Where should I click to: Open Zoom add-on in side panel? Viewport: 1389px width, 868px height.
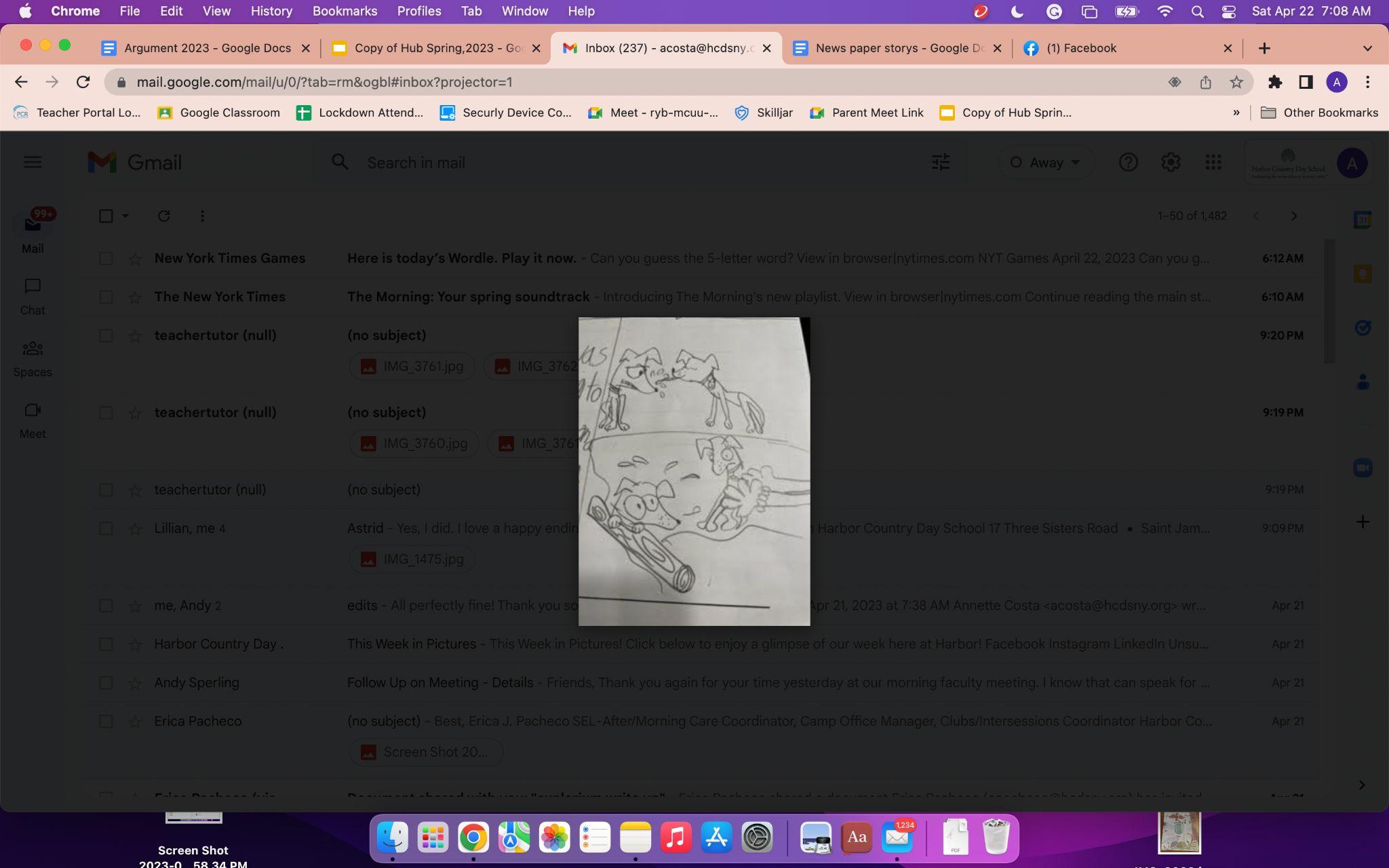pyautogui.click(x=1363, y=468)
